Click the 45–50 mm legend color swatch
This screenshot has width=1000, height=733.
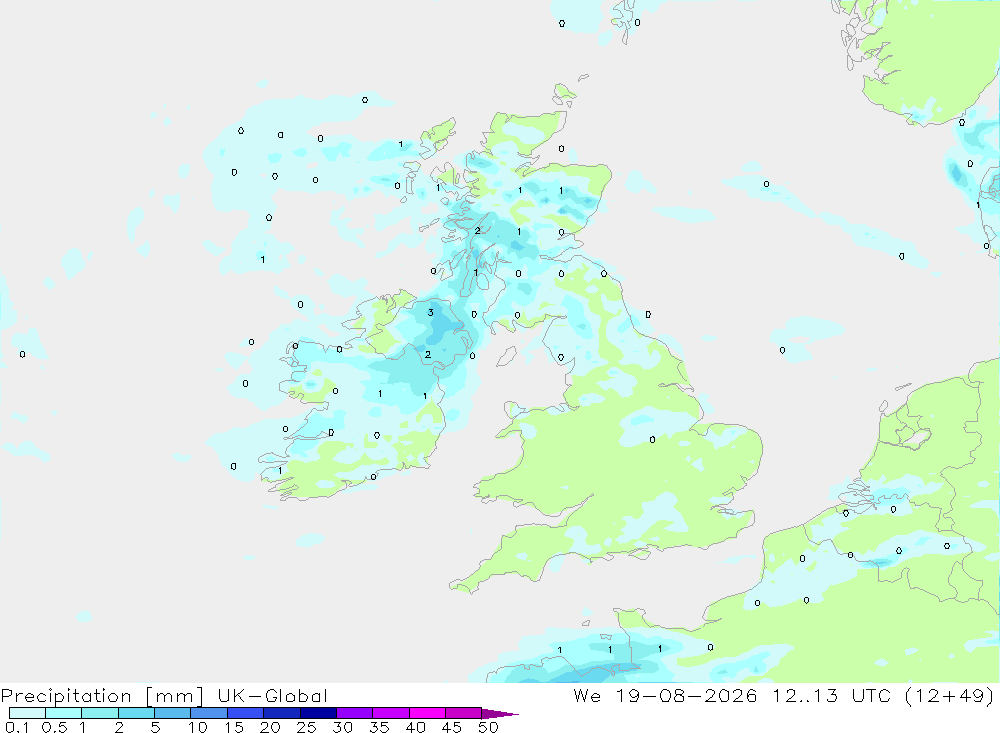pos(463,713)
